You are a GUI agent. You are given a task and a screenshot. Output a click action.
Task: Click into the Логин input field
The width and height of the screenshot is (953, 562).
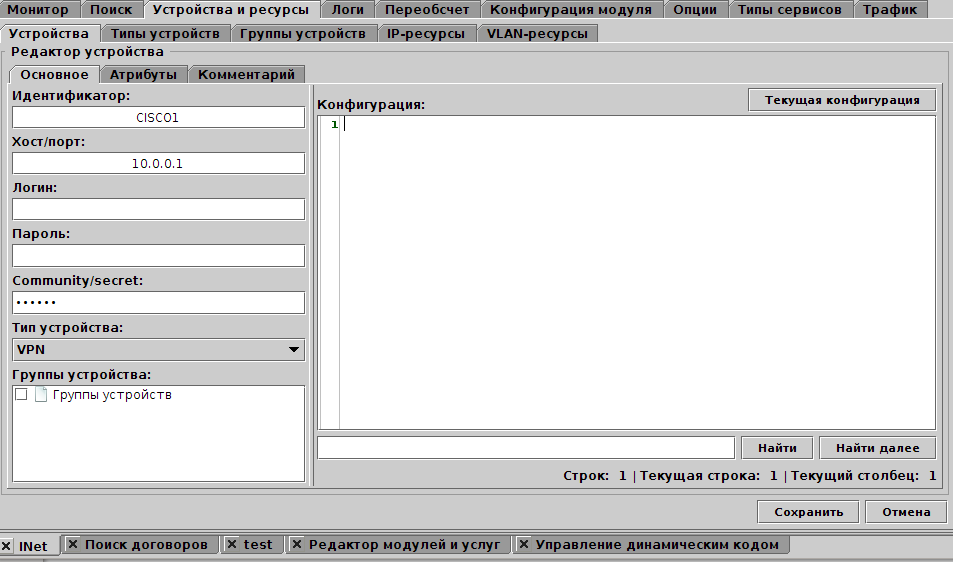click(158, 209)
